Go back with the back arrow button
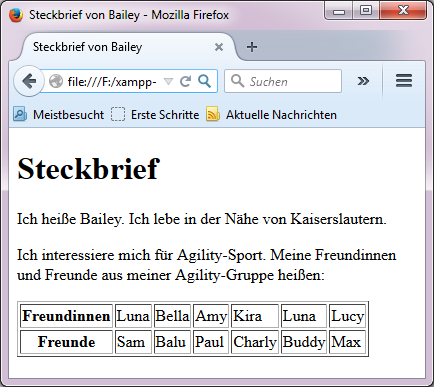The height and width of the screenshot is (387, 434). 29,81
